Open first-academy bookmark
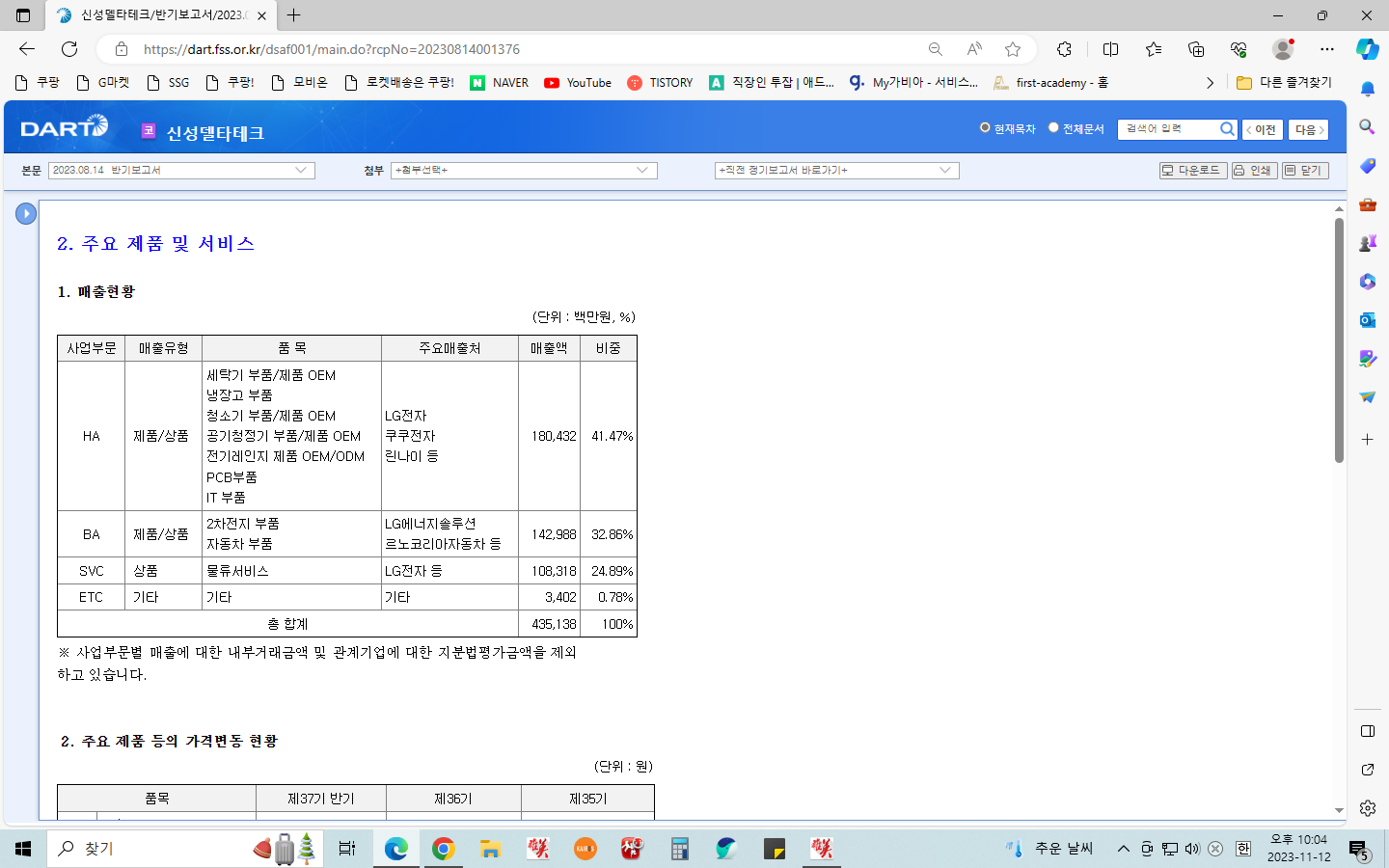The height and width of the screenshot is (868, 1389). tap(1051, 83)
